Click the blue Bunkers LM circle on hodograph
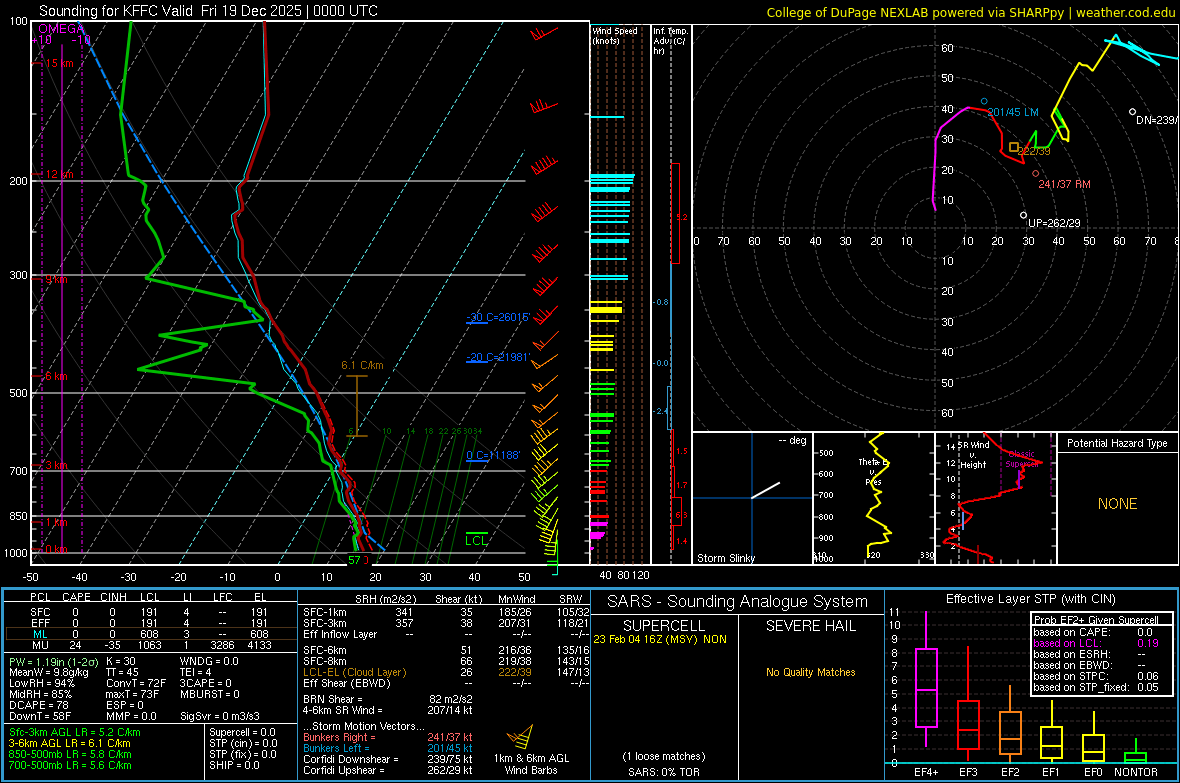This screenshot has height=783, width=1180. [984, 101]
